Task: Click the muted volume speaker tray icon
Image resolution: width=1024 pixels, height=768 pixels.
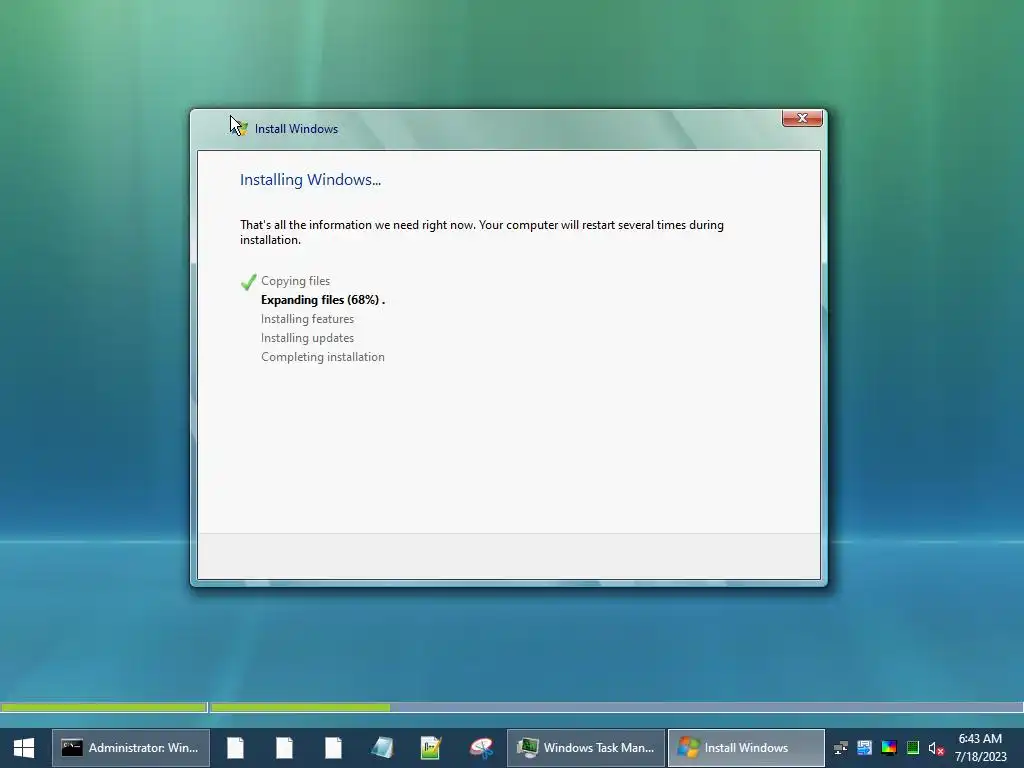Action: (936, 748)
